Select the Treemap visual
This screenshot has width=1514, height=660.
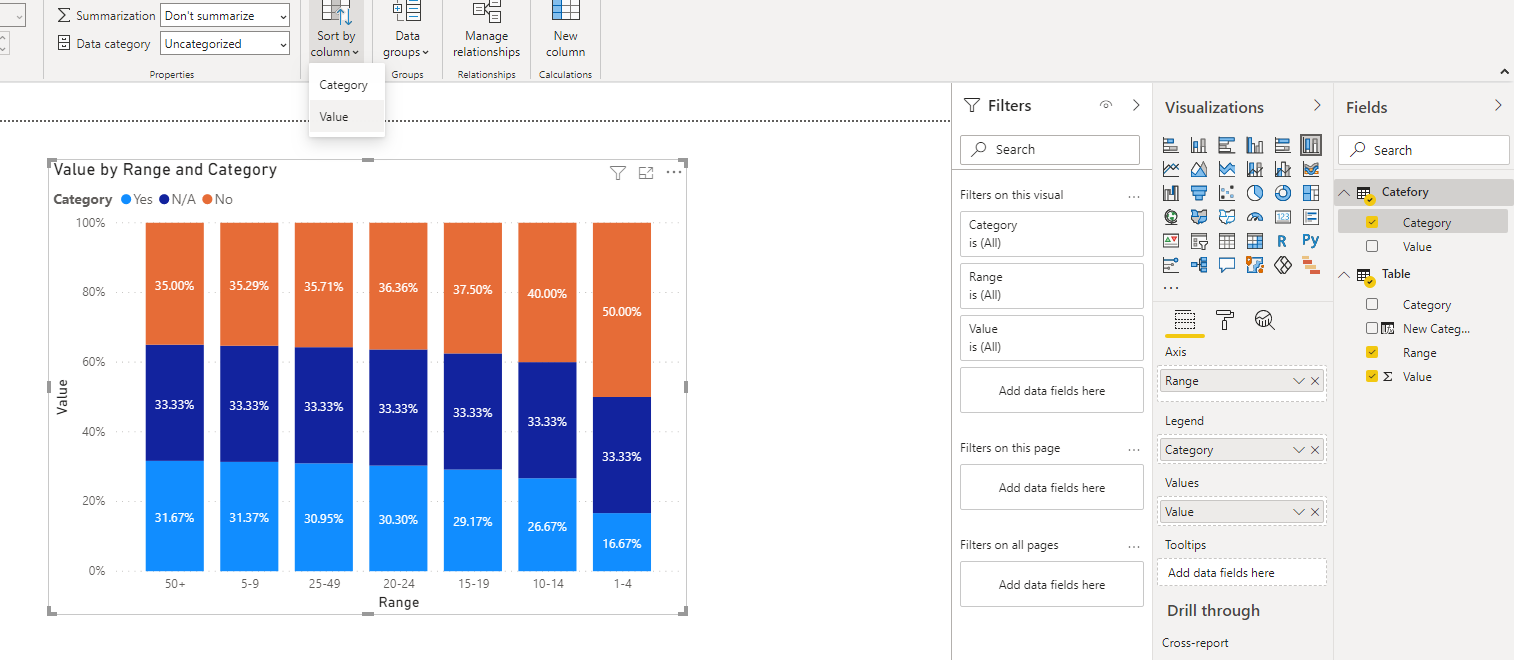click(1311, 193)
